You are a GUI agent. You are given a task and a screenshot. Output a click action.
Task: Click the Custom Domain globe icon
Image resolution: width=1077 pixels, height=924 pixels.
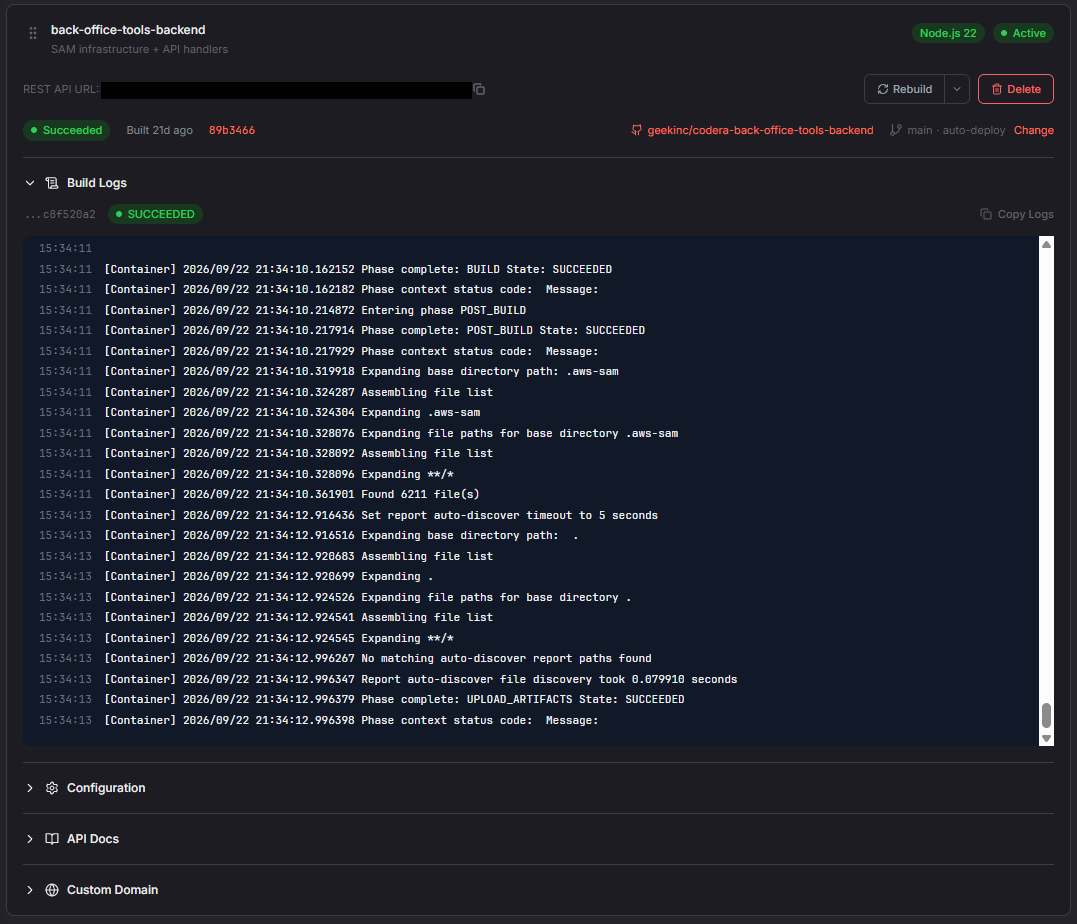[52, 890]
